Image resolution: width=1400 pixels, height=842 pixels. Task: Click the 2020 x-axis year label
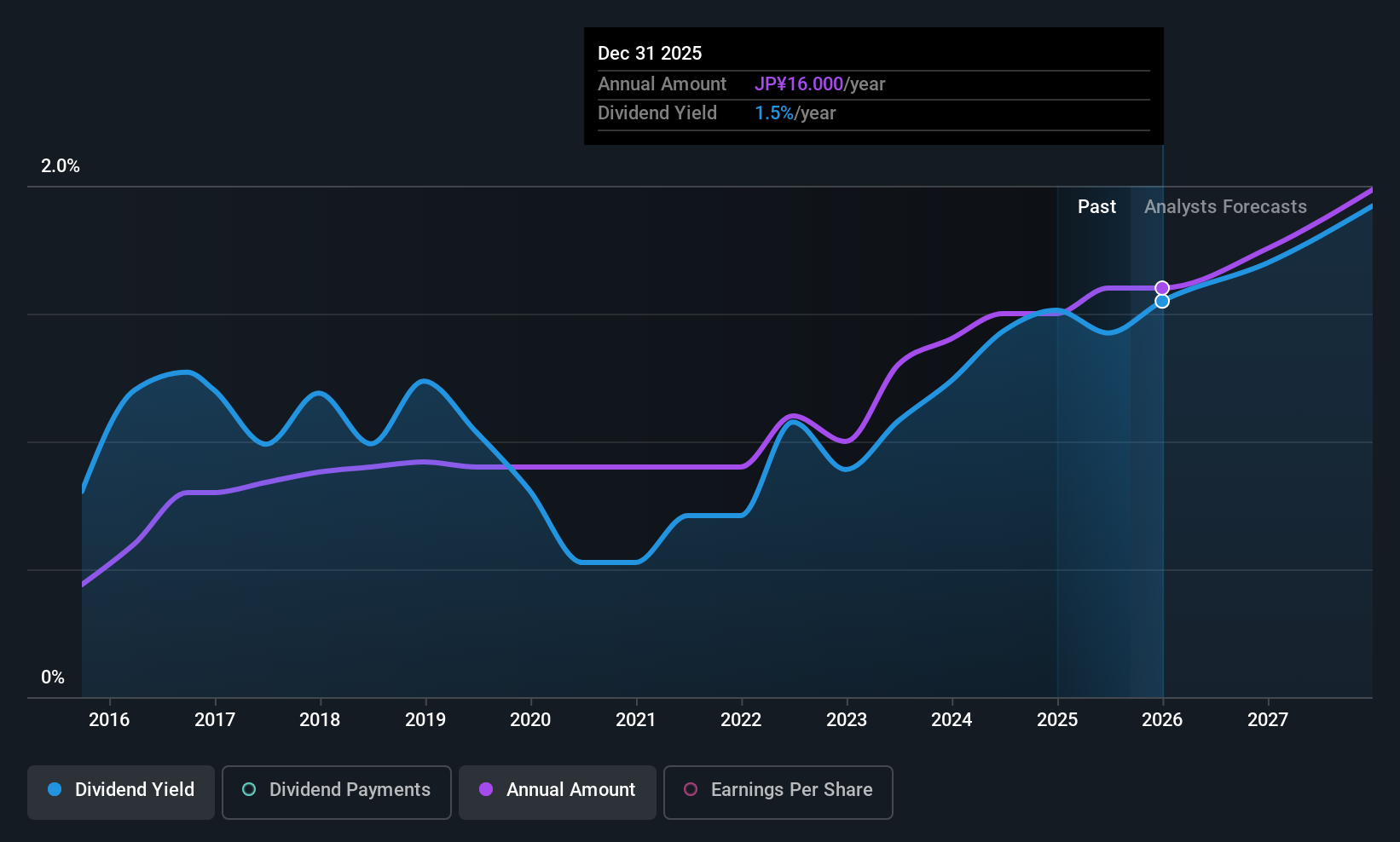[530, 719]
